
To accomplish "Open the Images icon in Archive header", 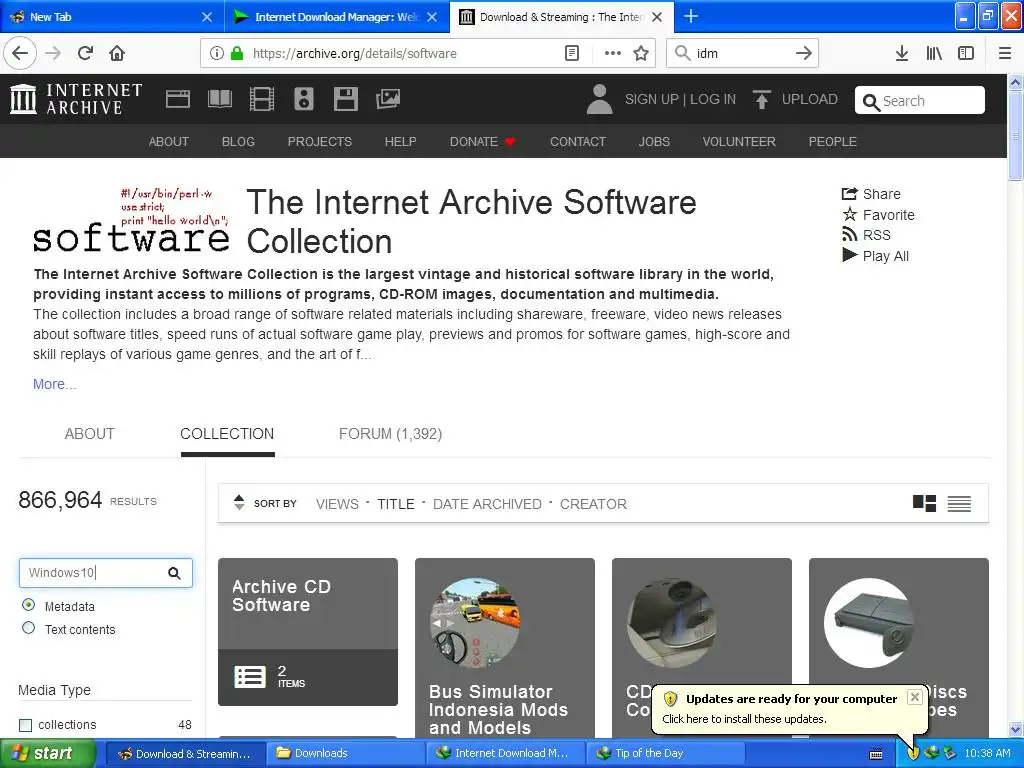I will pos(388,99).
